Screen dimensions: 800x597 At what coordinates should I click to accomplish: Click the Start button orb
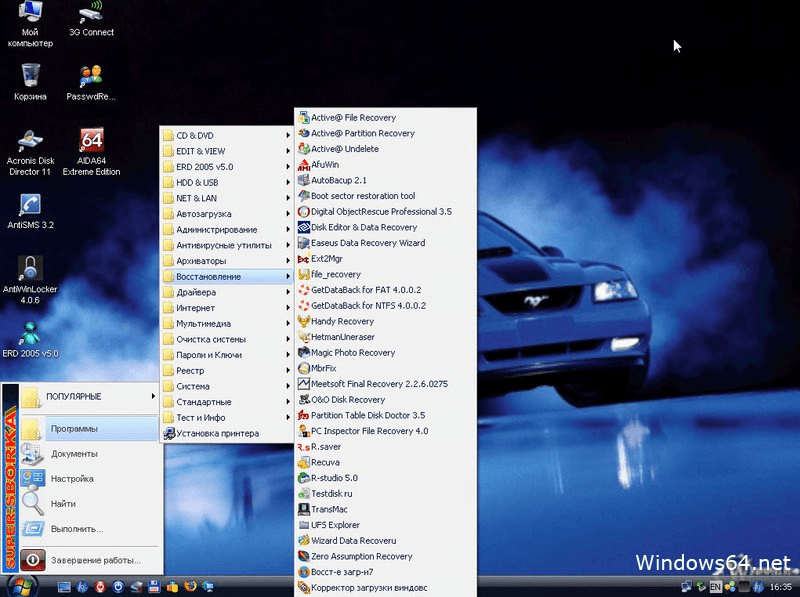20,586
